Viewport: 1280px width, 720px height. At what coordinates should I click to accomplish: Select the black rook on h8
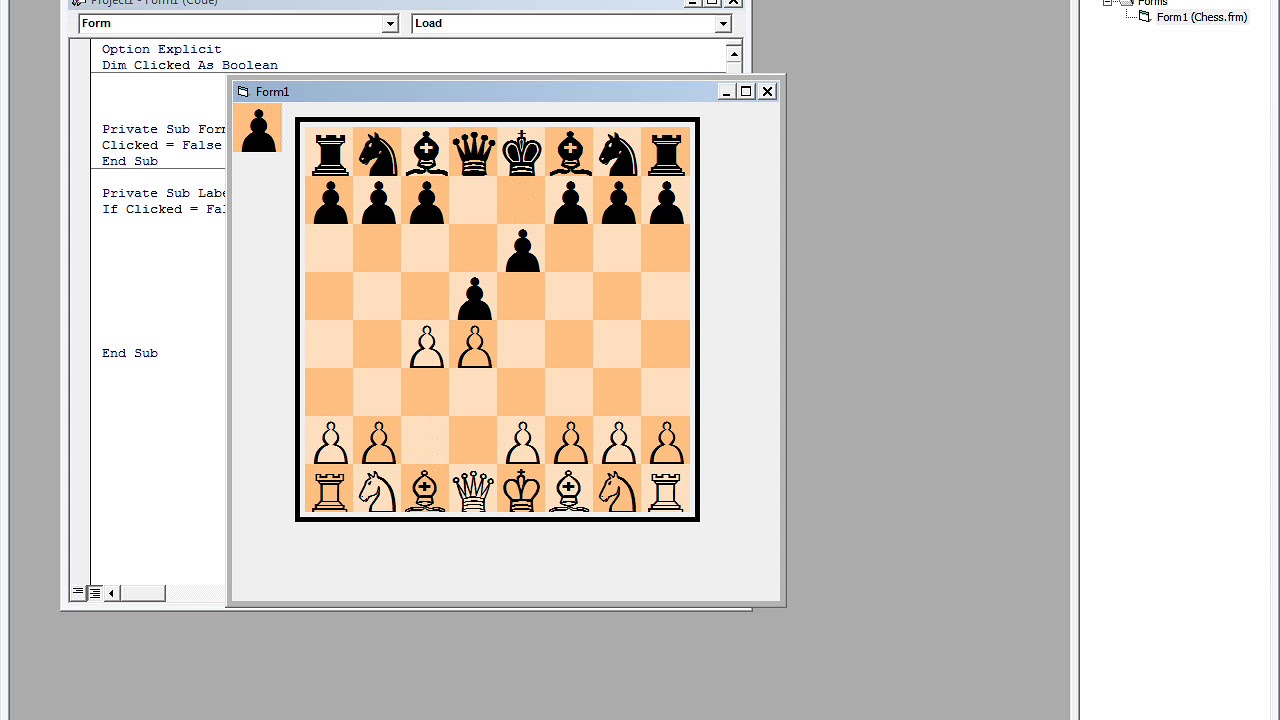[665, 152]
